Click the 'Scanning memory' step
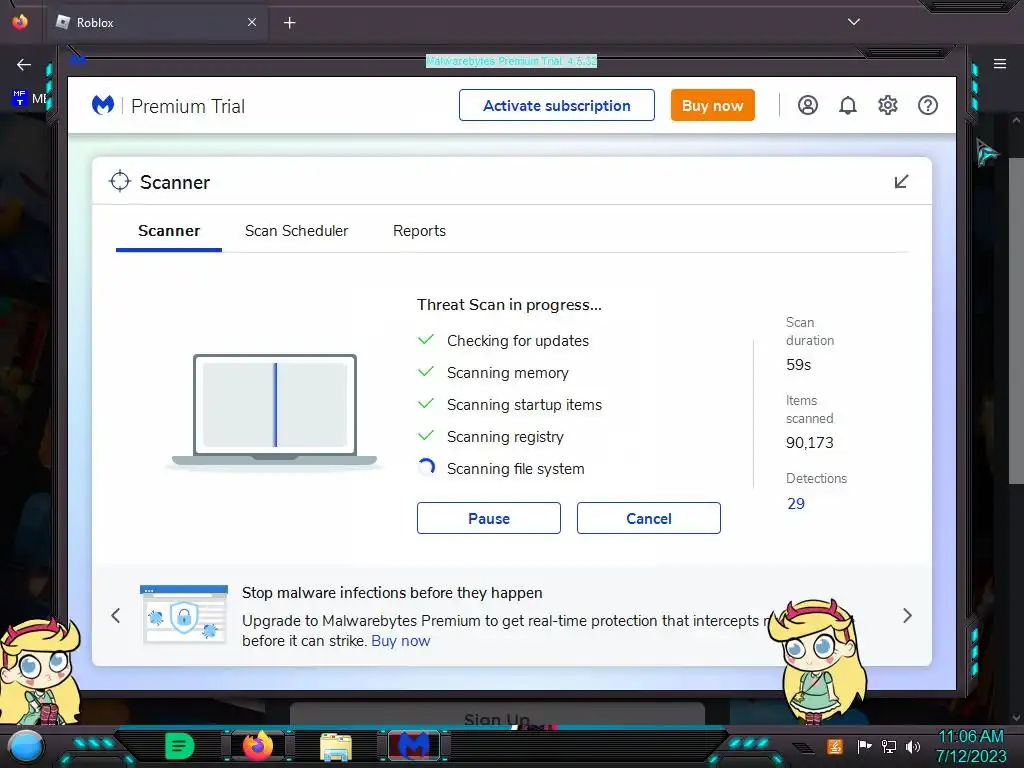1024x768 pixels. (507, 373)
